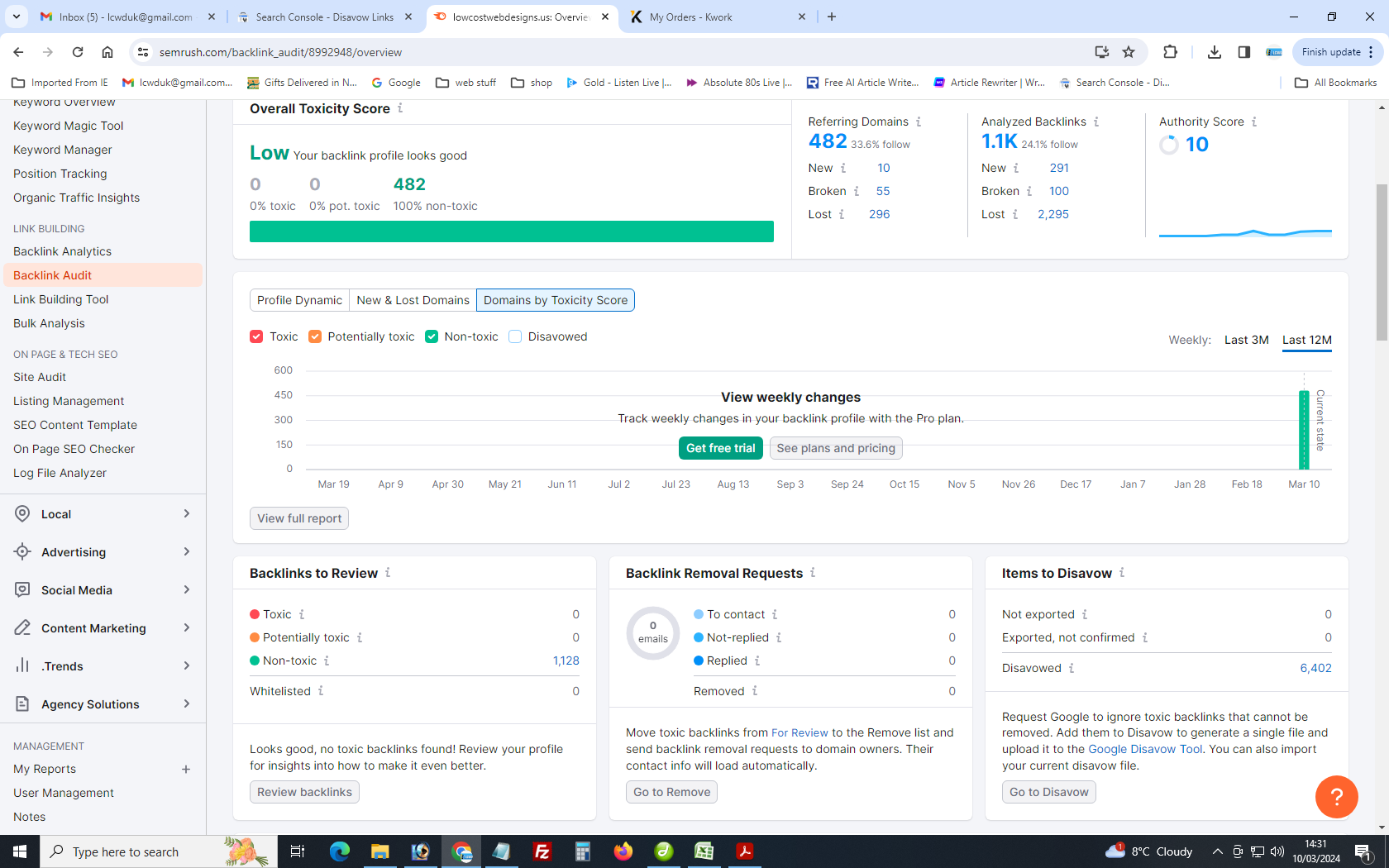Viewport: 1389px width, 868px height.
Task: Bookmark this page with the star icon
Action: (x=1129, y=52)
